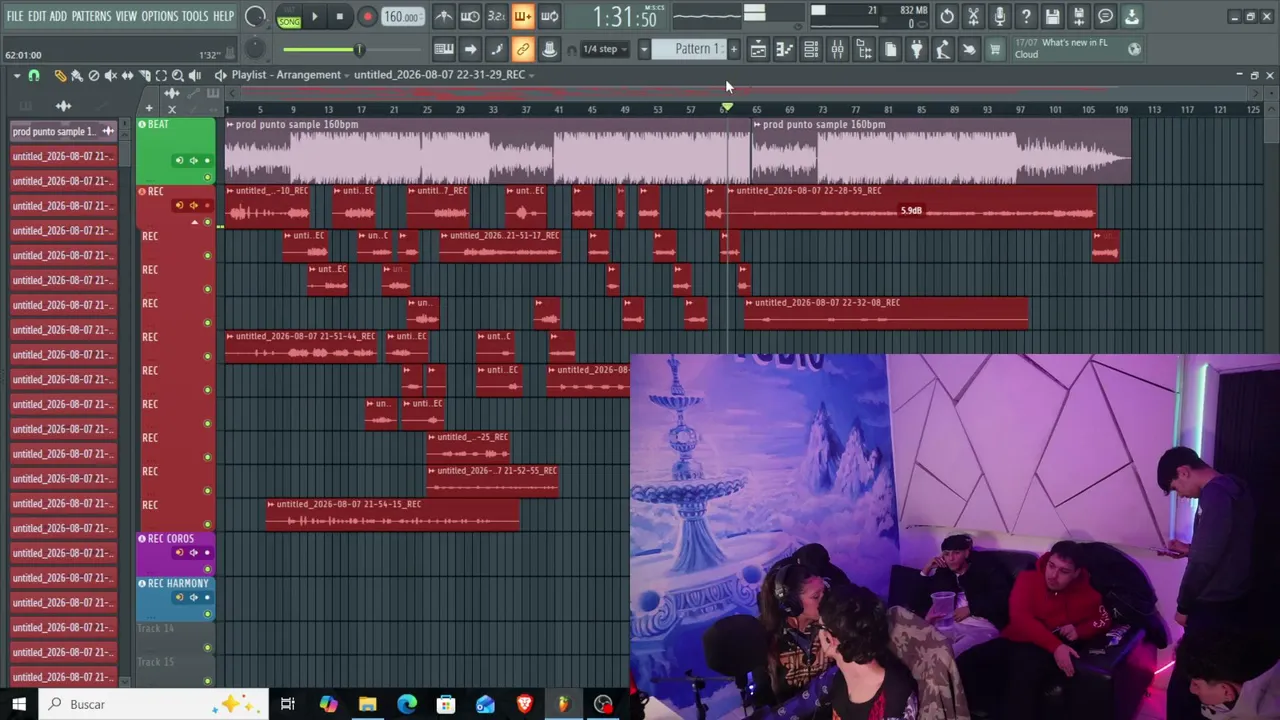Open the EDIT menu
1280x720 pixels.
tap(37, 16)
